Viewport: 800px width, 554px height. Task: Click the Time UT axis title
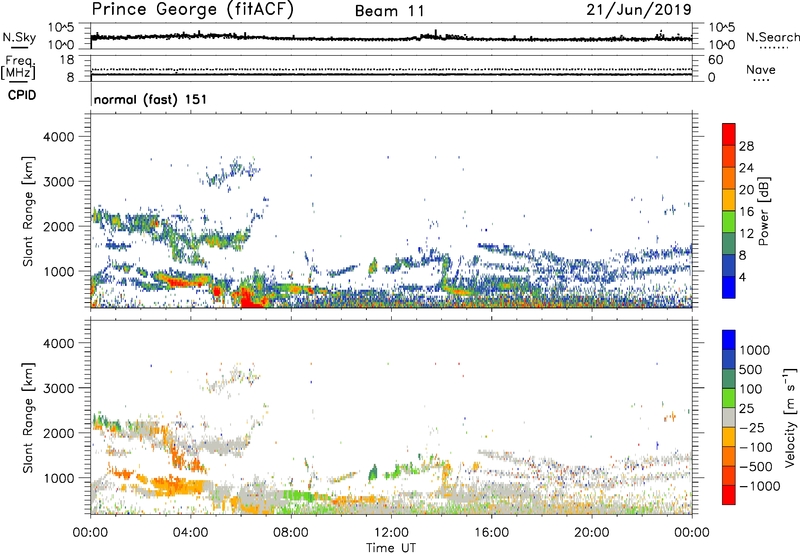tap(391, 548)
